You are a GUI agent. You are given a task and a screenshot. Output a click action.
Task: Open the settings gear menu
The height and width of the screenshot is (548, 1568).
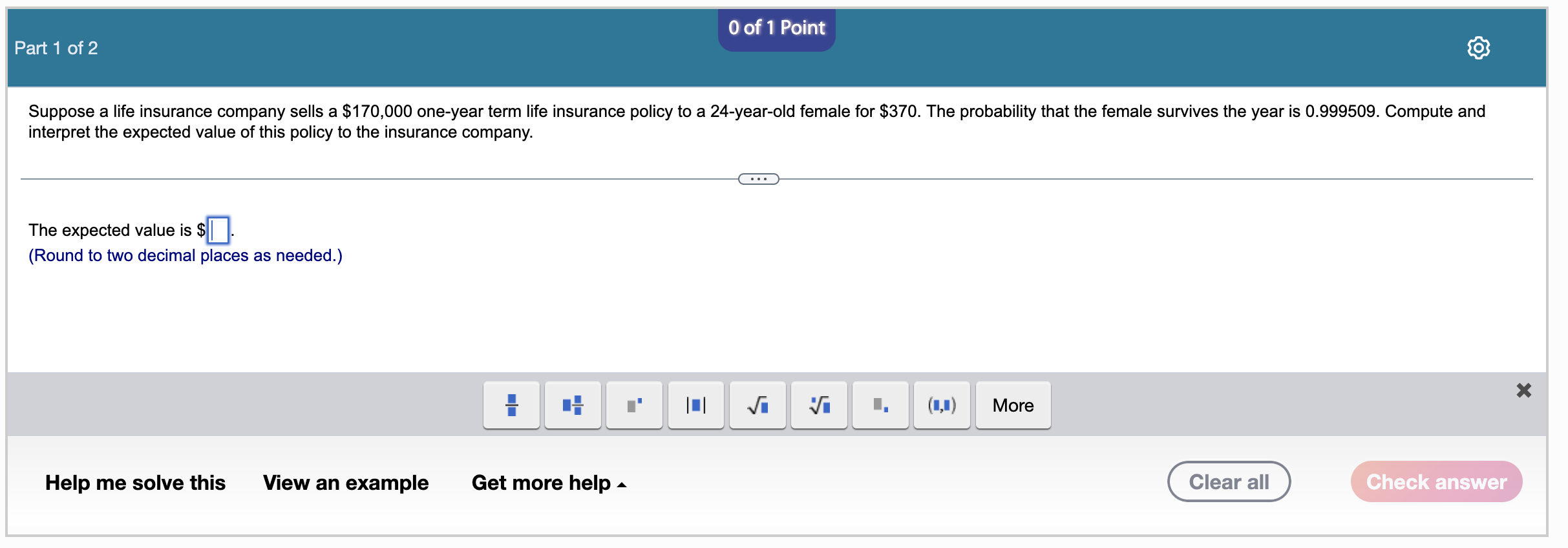[x=1479, y=47]
